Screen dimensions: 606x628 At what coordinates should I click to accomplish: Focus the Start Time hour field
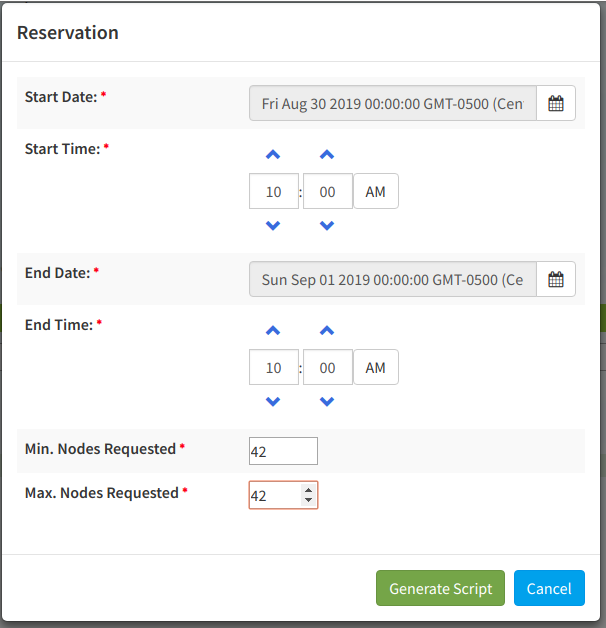(273, 191)
